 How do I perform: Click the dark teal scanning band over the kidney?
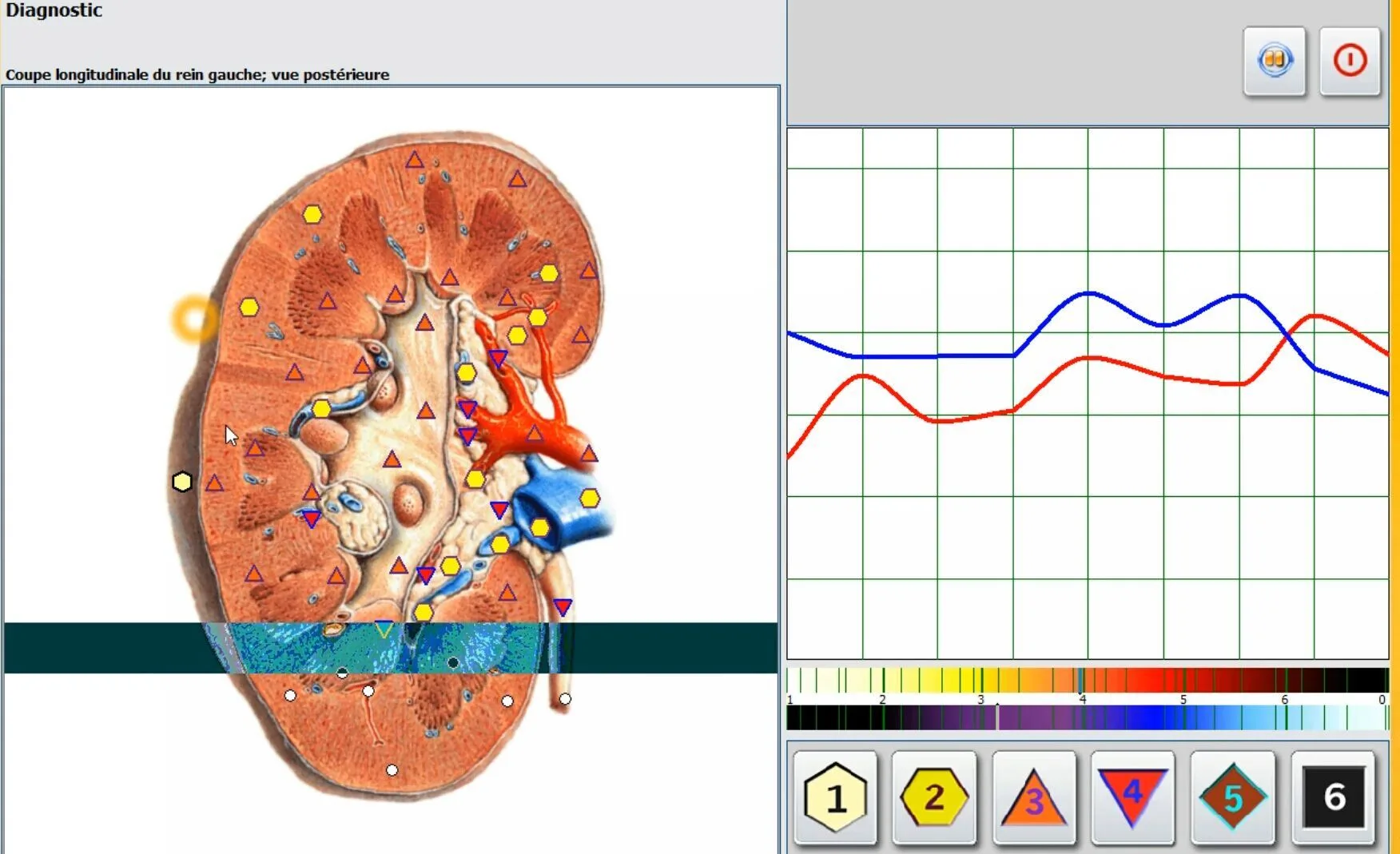pyautogui.click(x=391, y=648)
